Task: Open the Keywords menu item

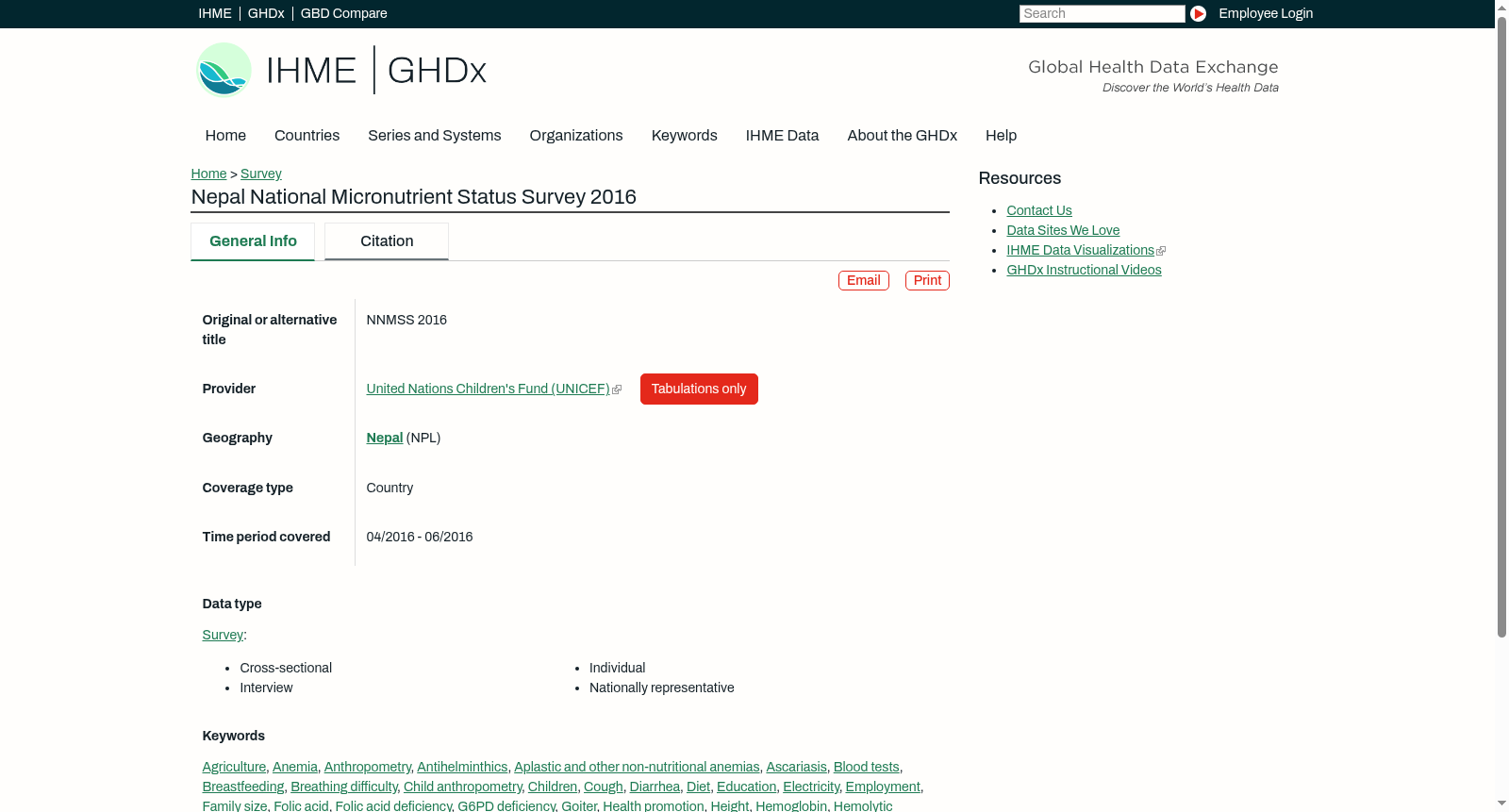Action: click(x=685, y=136)
